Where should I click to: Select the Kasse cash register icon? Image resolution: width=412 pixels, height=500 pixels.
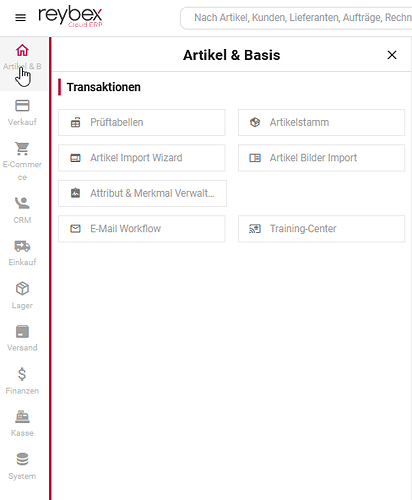point(22,417)
